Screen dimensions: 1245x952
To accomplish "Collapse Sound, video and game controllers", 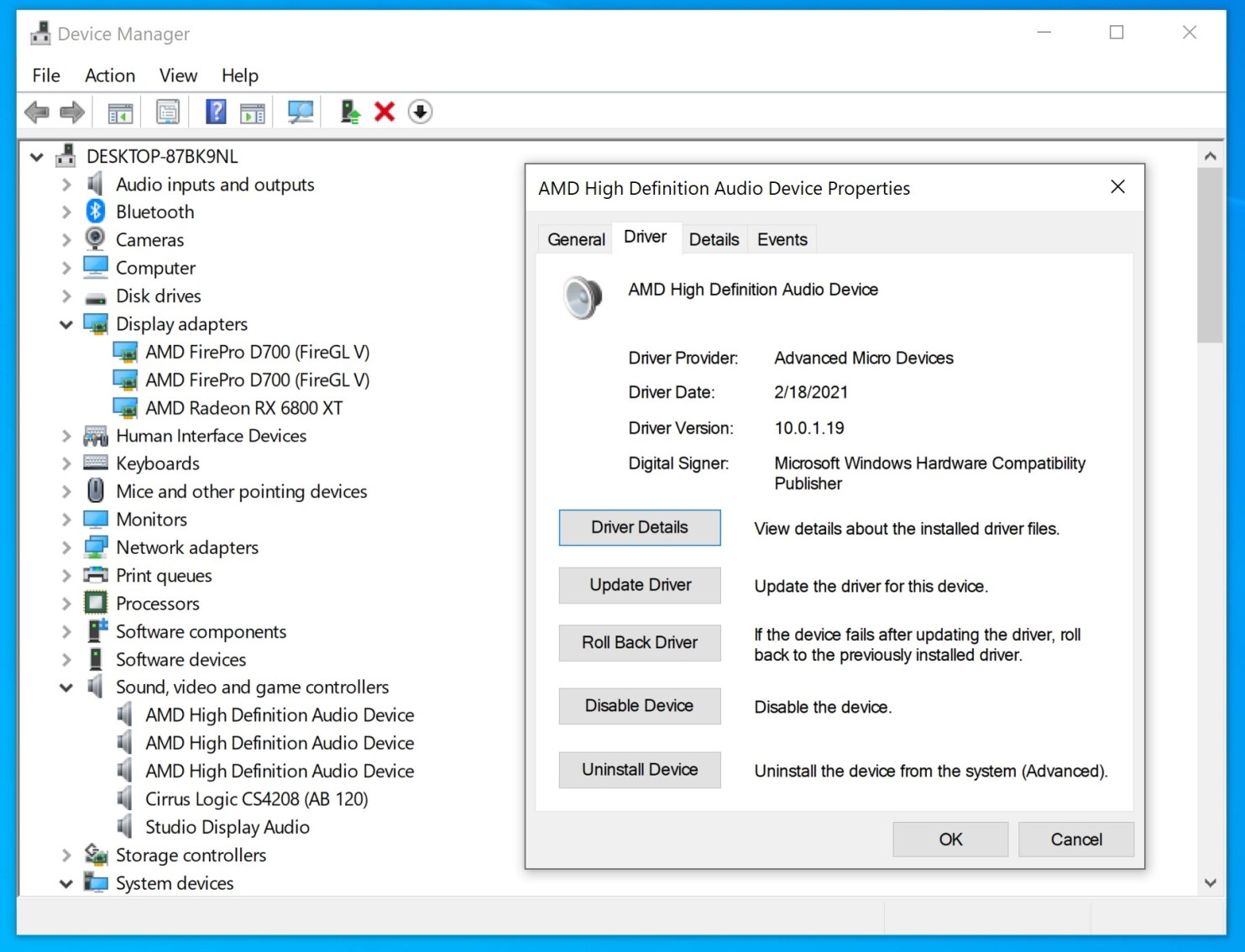I will (66, 688).
